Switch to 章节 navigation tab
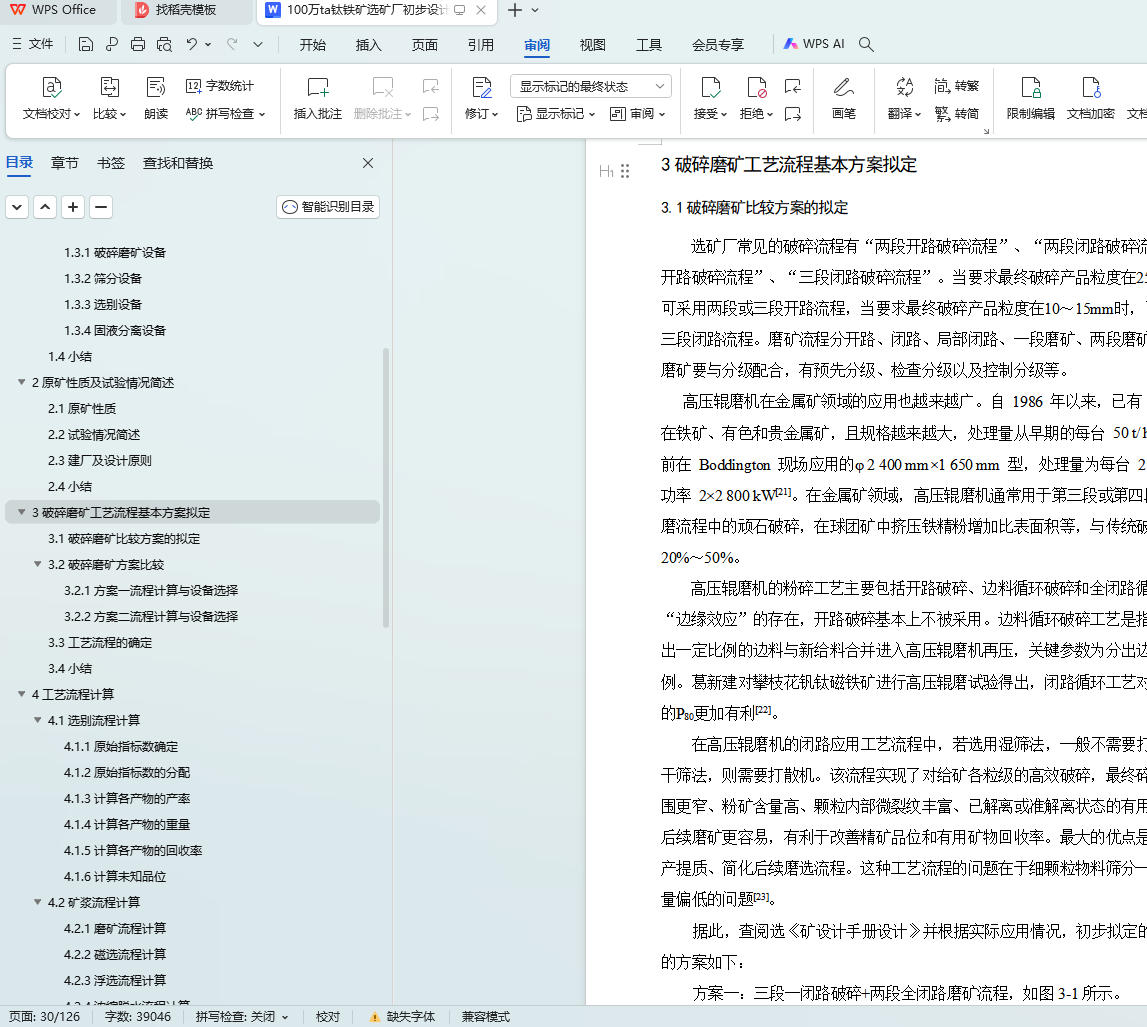The height and width of the screenshot is (1027, 1147). coord(64,163)
